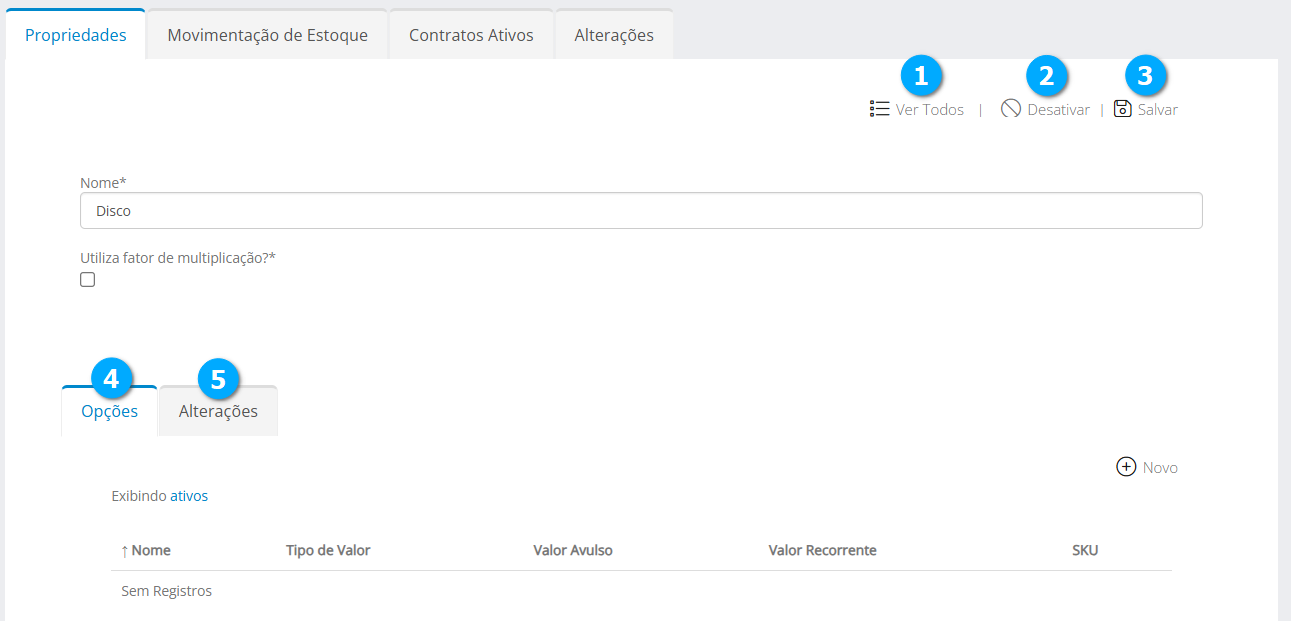Open the Contratos Ativos tab

pyautogui.click(x=471, y=35)
